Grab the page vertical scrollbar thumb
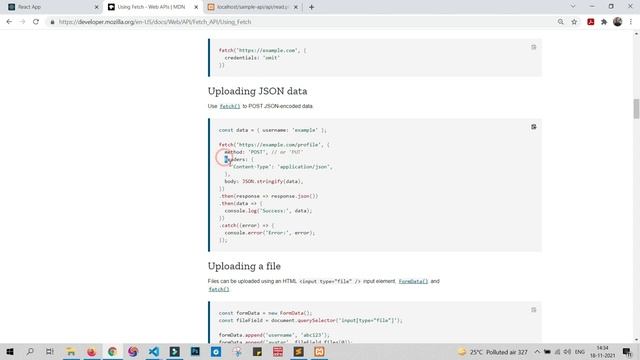The height and width of the screenshot is (360, 640). (636, 109)
